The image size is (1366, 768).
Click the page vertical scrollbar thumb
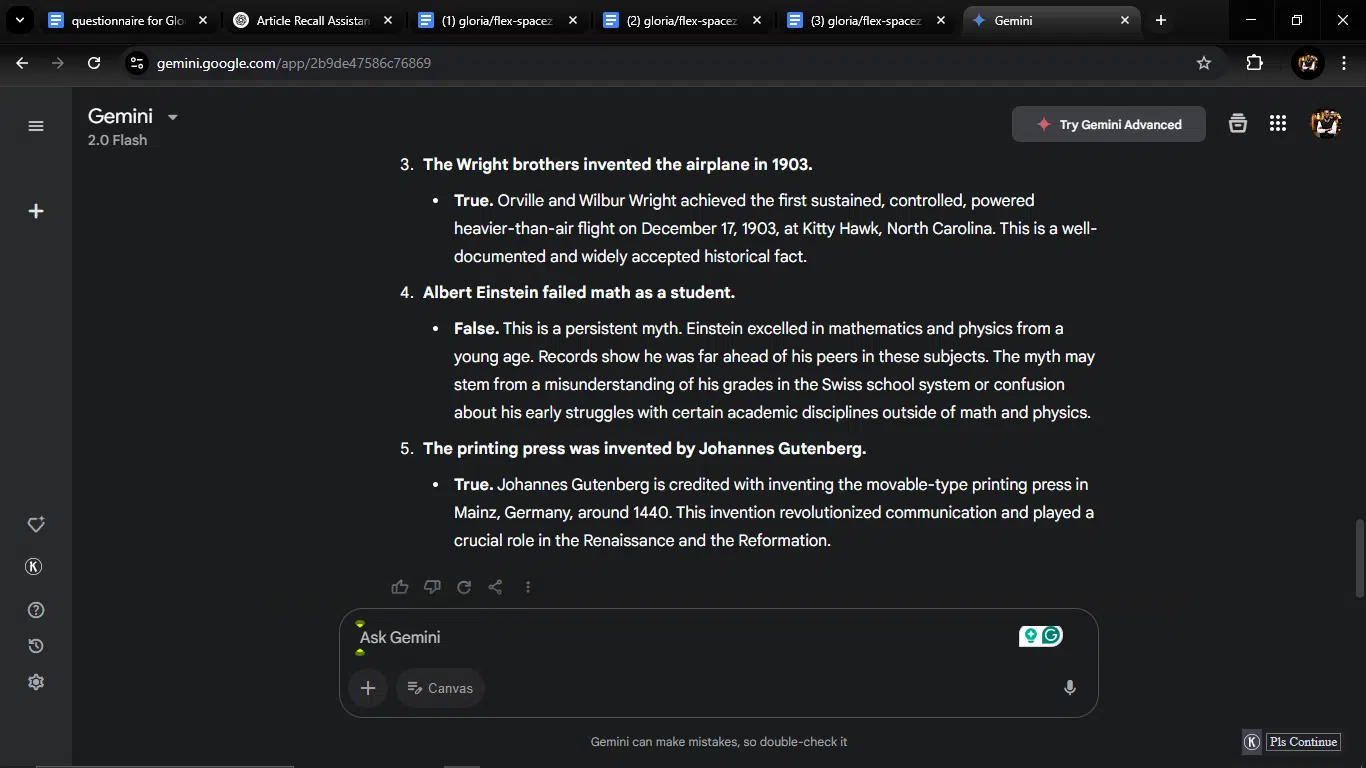click(x=1358, y=558)
